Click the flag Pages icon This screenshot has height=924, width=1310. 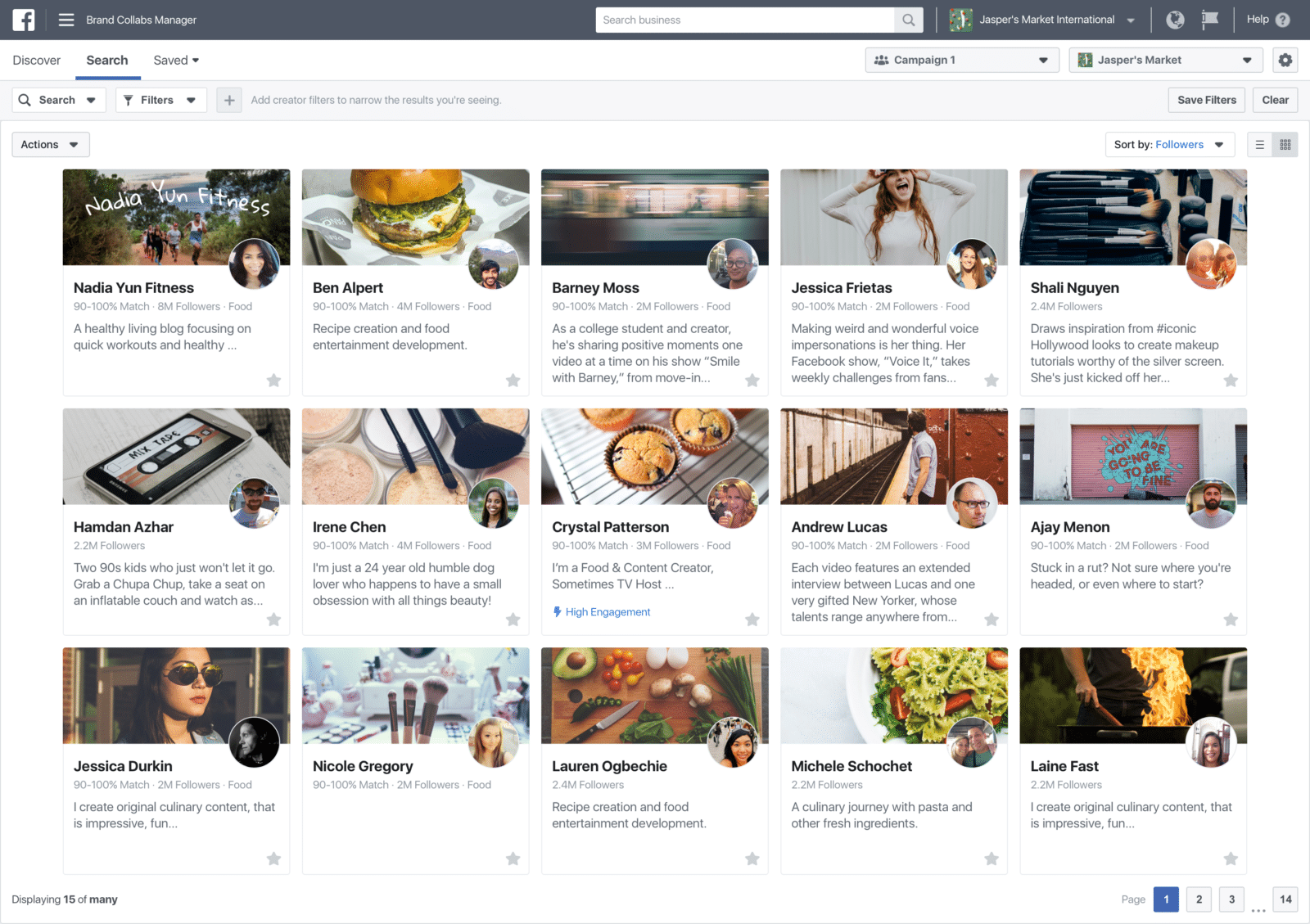1210,19
